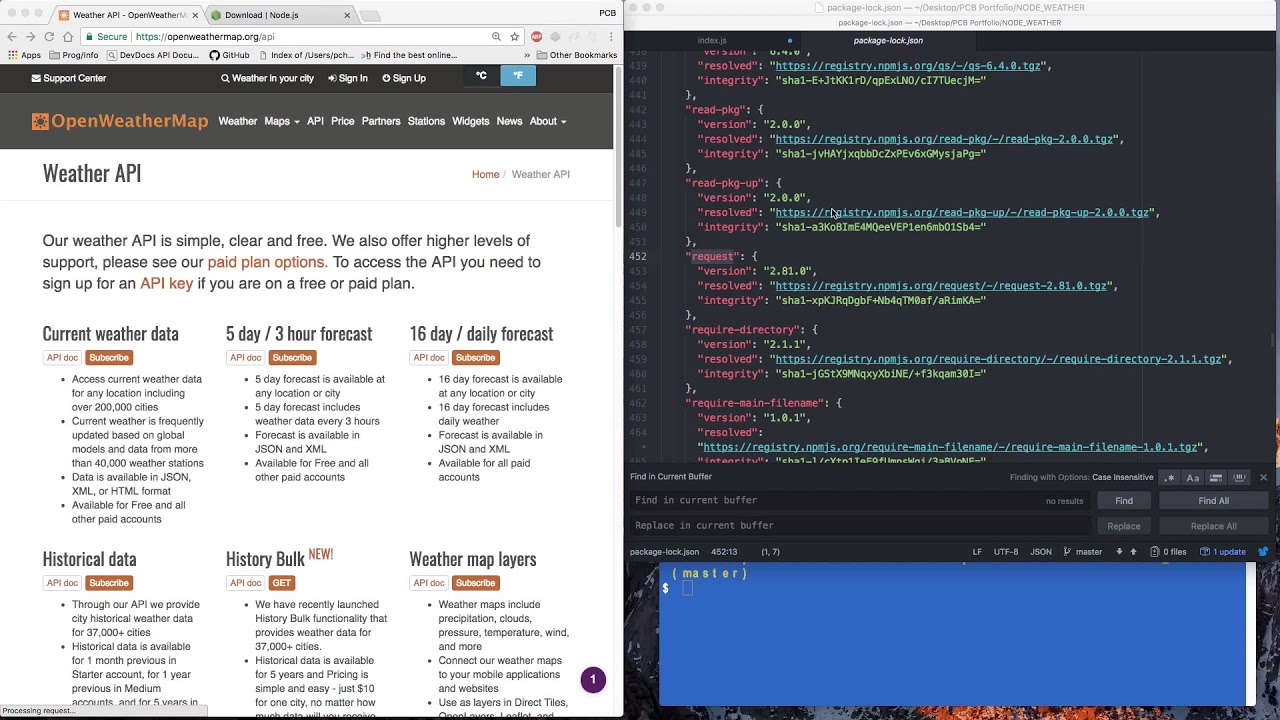Open the Chrome three-dot menu
This screenshot has width=1280, height=720.
pos(610,37)
